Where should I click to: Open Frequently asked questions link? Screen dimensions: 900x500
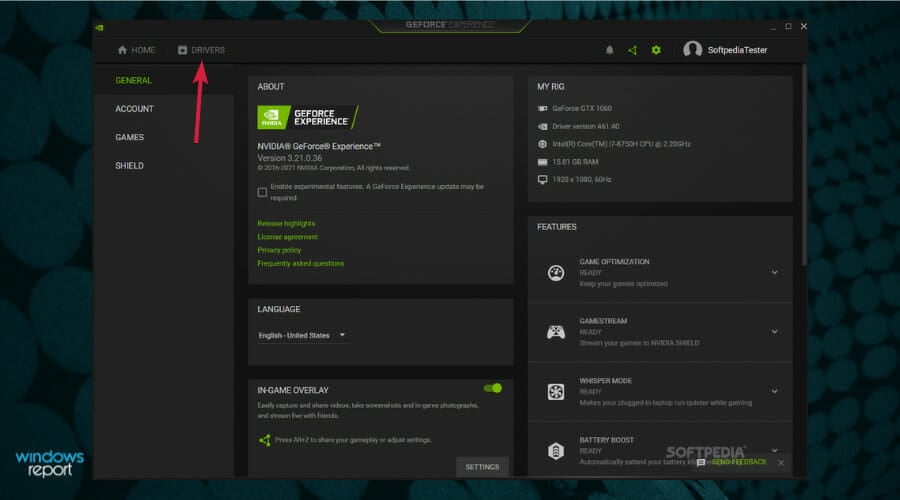[x=301, y=263]
